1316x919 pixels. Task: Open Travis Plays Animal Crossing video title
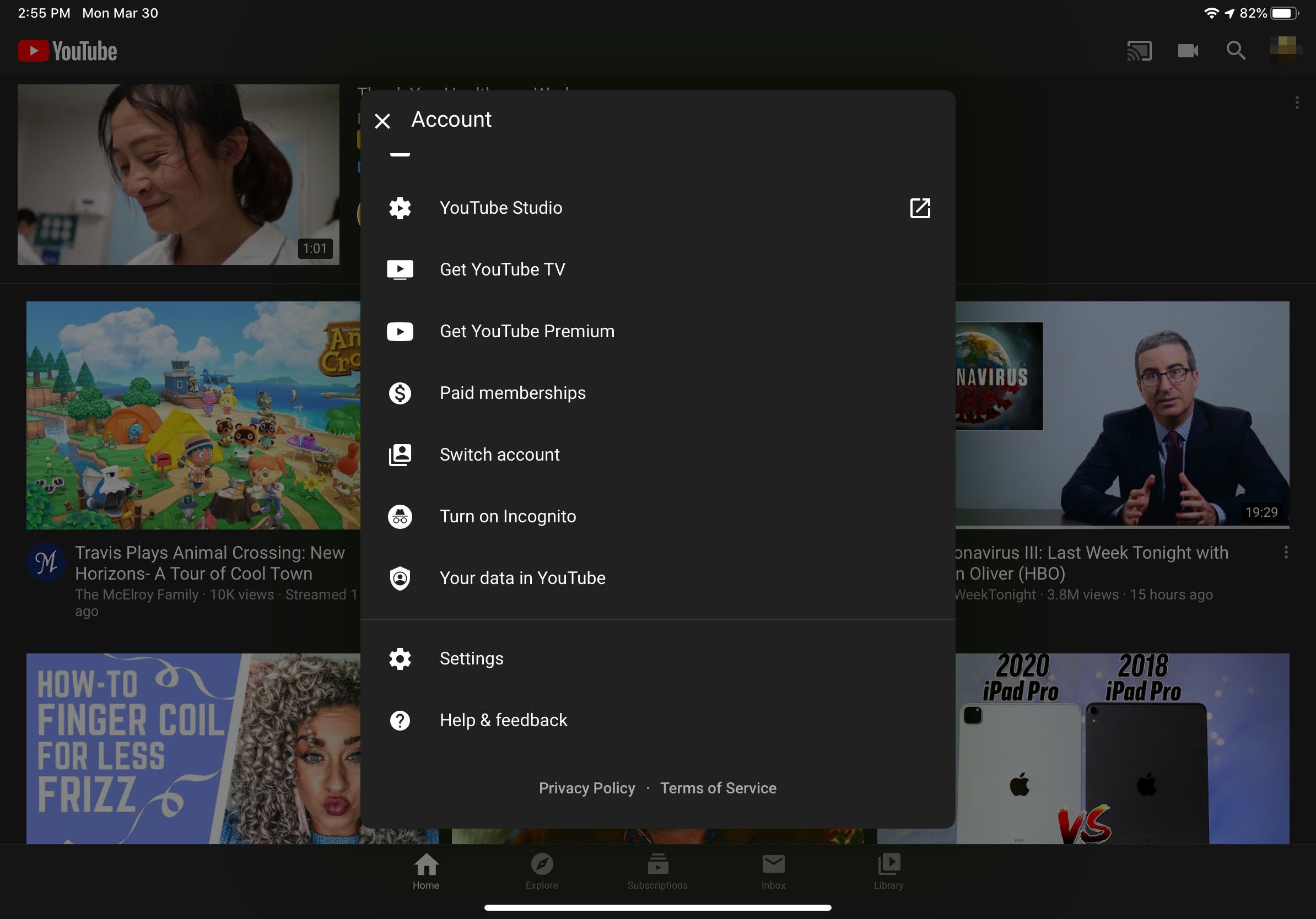point(211,563)
